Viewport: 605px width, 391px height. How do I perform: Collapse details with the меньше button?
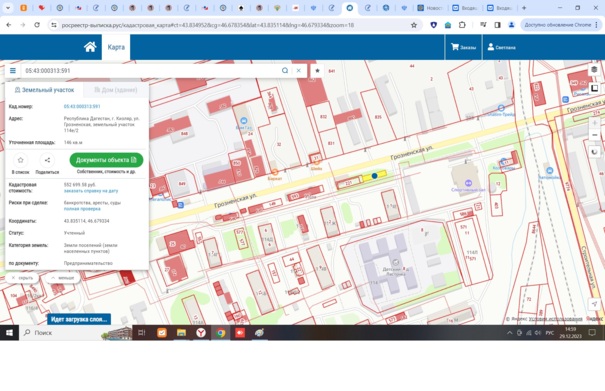[63, 278]
